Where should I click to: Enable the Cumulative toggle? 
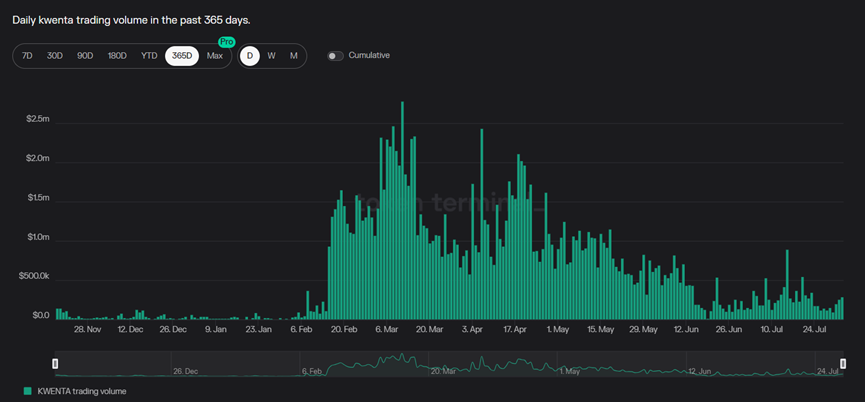pos(335,56)
